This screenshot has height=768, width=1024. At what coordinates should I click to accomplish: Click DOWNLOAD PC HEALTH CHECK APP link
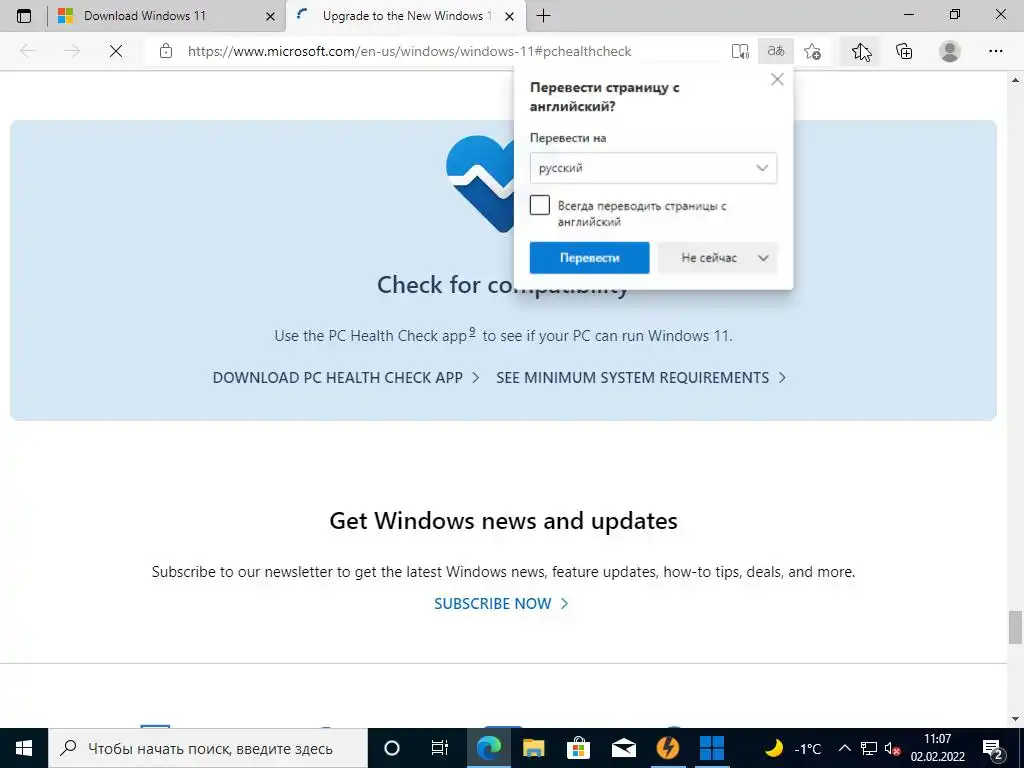[x=346, y=377]
